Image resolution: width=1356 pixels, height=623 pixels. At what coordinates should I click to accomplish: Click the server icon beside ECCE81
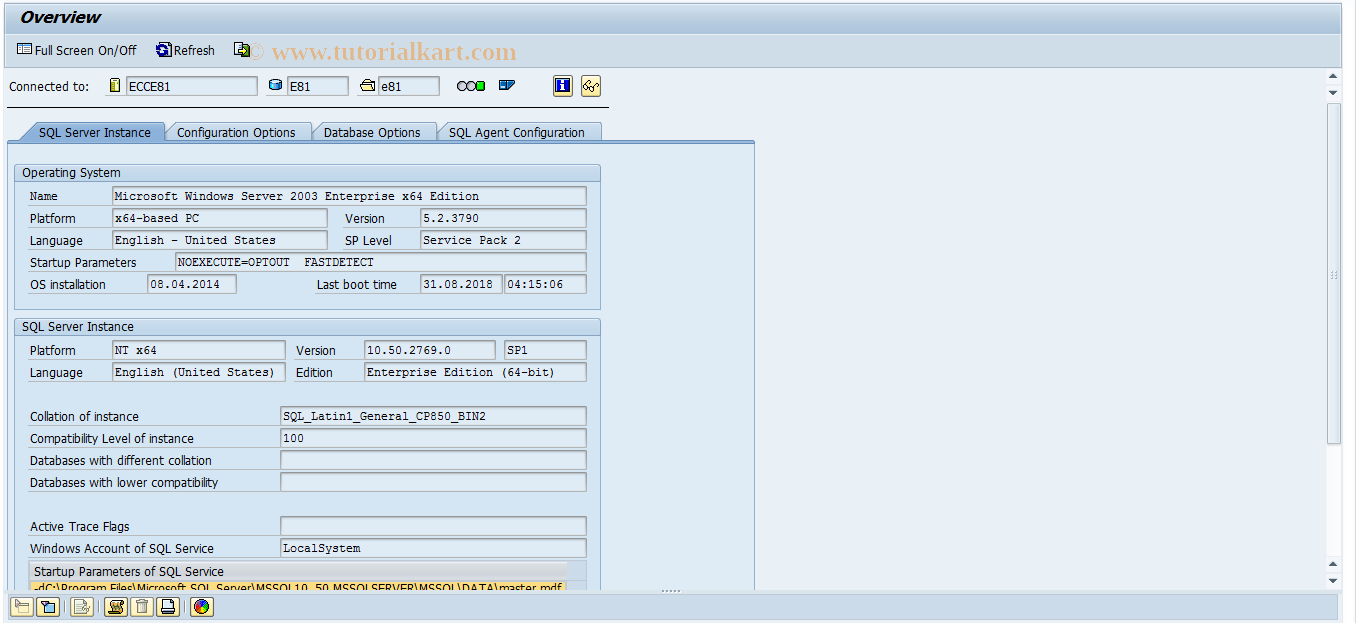coord(114,86)
